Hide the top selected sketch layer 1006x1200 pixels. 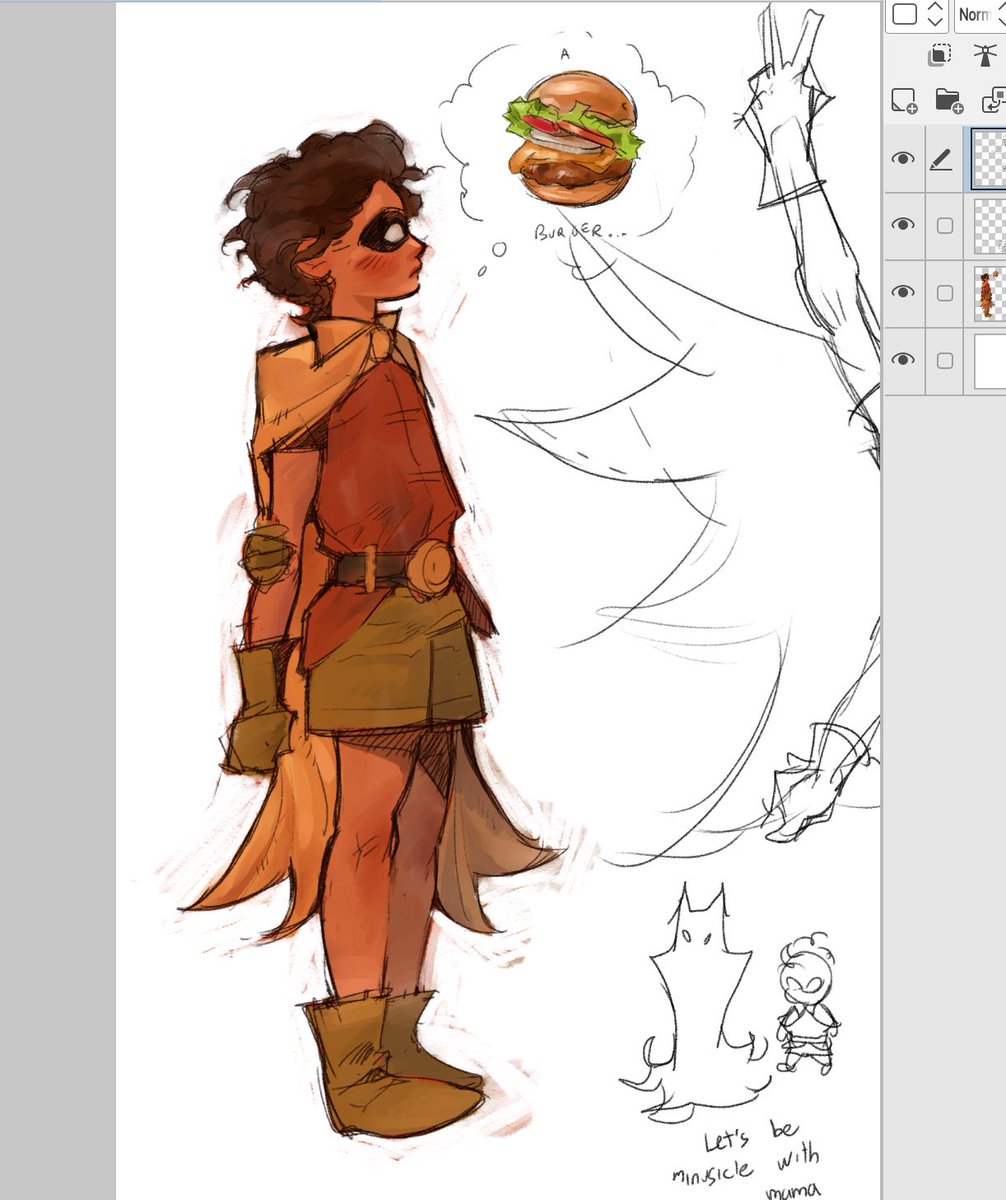click(x=904, y=158)
